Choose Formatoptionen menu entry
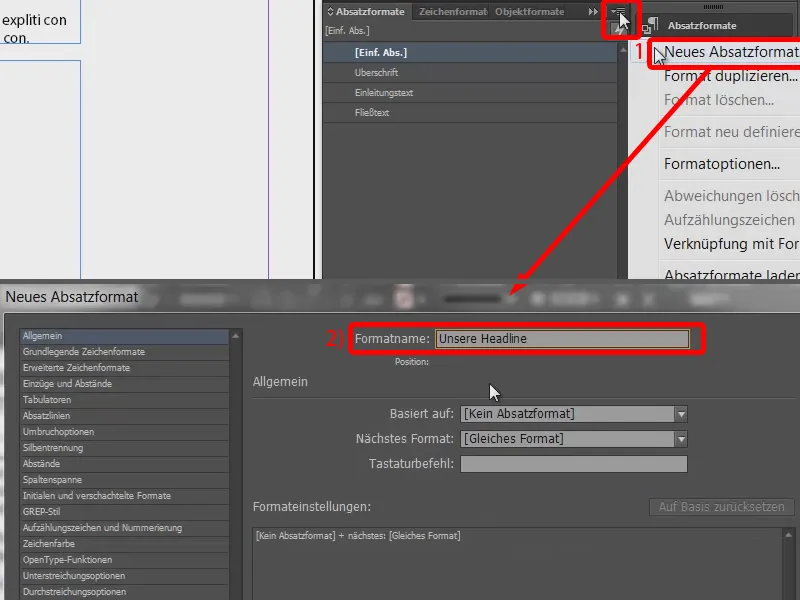The height and width of the screenshot is (600, 800). click(x=721, y=164)
